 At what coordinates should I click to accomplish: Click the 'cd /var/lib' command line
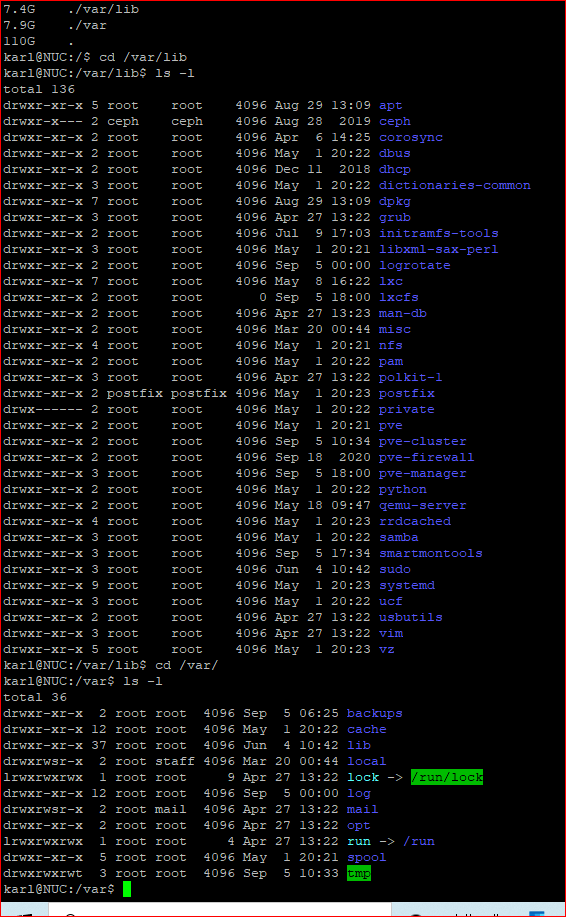[x=95, y=57]
